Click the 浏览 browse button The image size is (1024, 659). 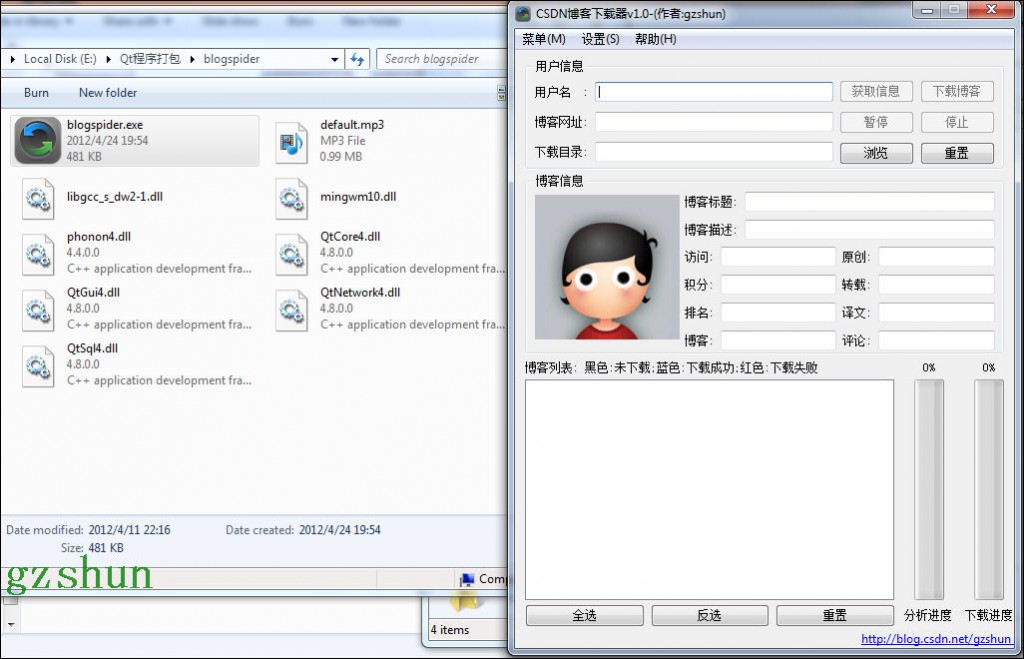click(875, 153)
